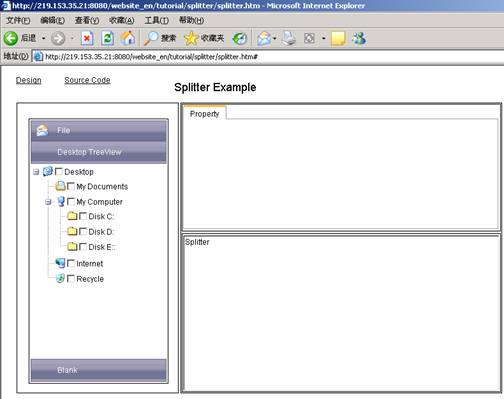
Task: Click the page icon in address bar
Action: point(38,57)
